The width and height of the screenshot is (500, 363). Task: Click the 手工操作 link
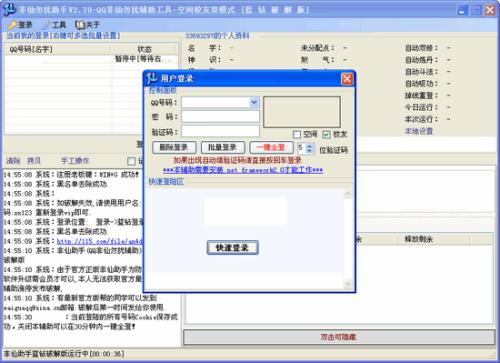(x=75, y=161)
